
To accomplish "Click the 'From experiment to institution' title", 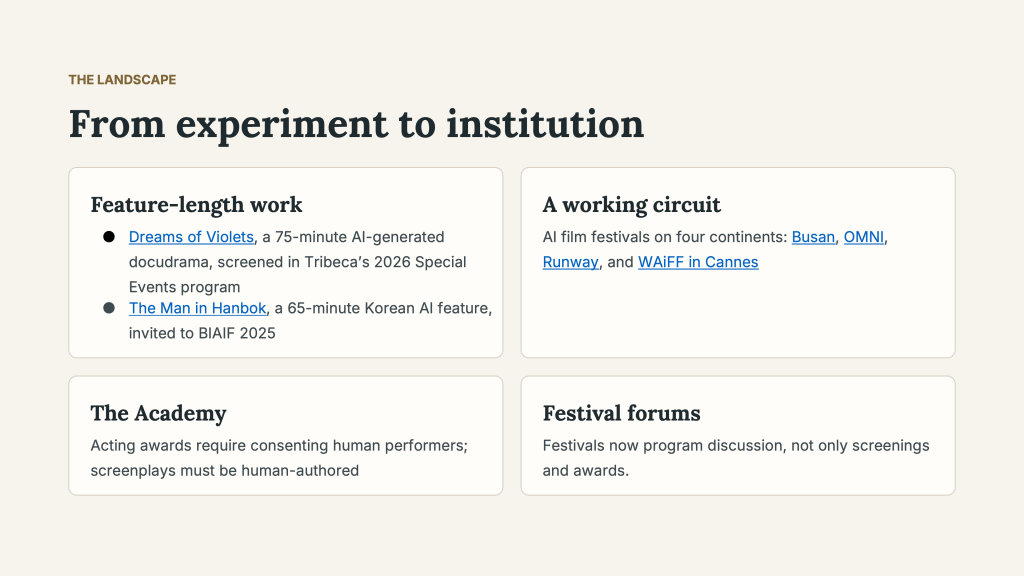I will (356, 124).
